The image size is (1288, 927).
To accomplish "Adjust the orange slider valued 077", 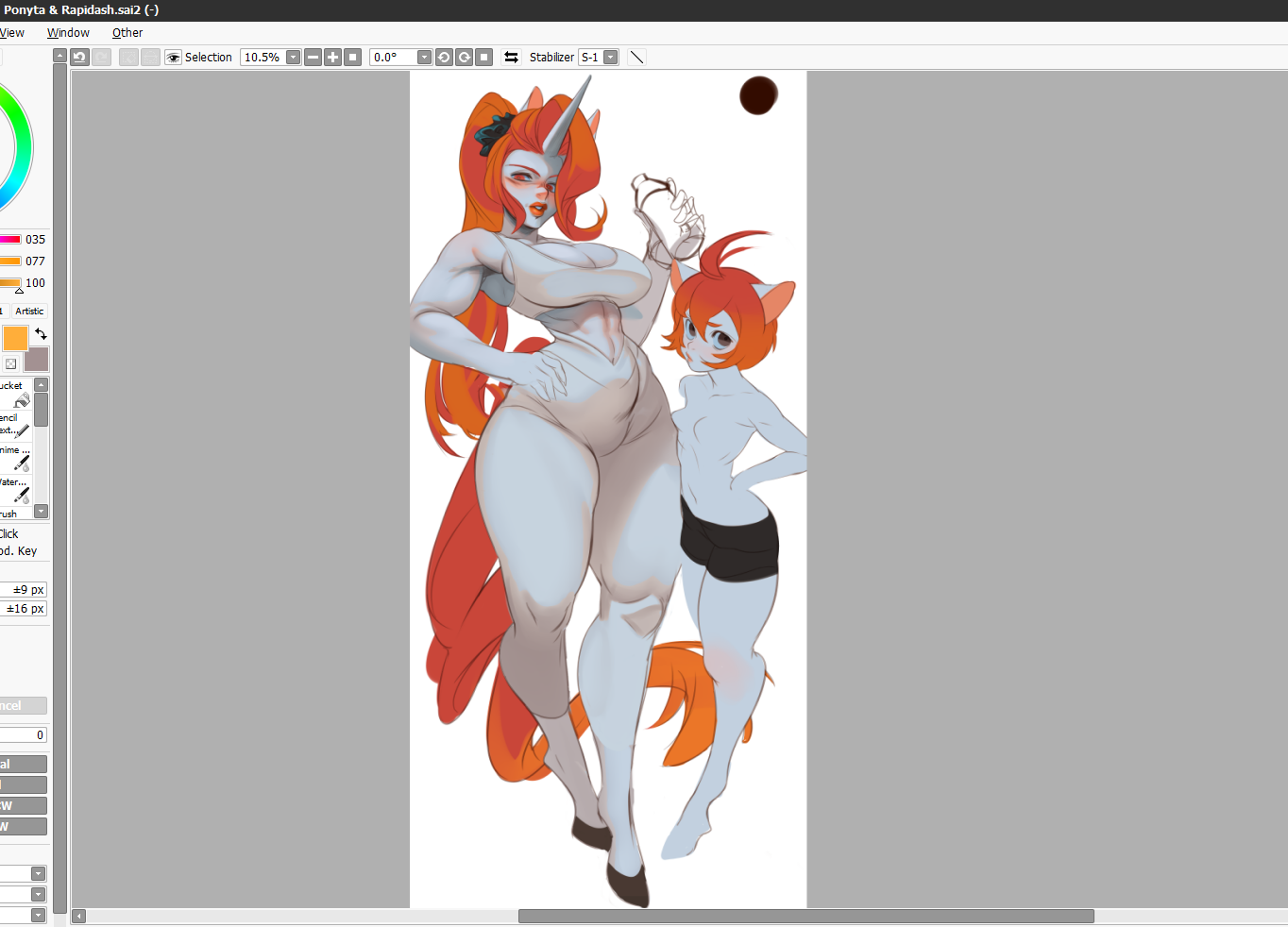I will point(10,261).
